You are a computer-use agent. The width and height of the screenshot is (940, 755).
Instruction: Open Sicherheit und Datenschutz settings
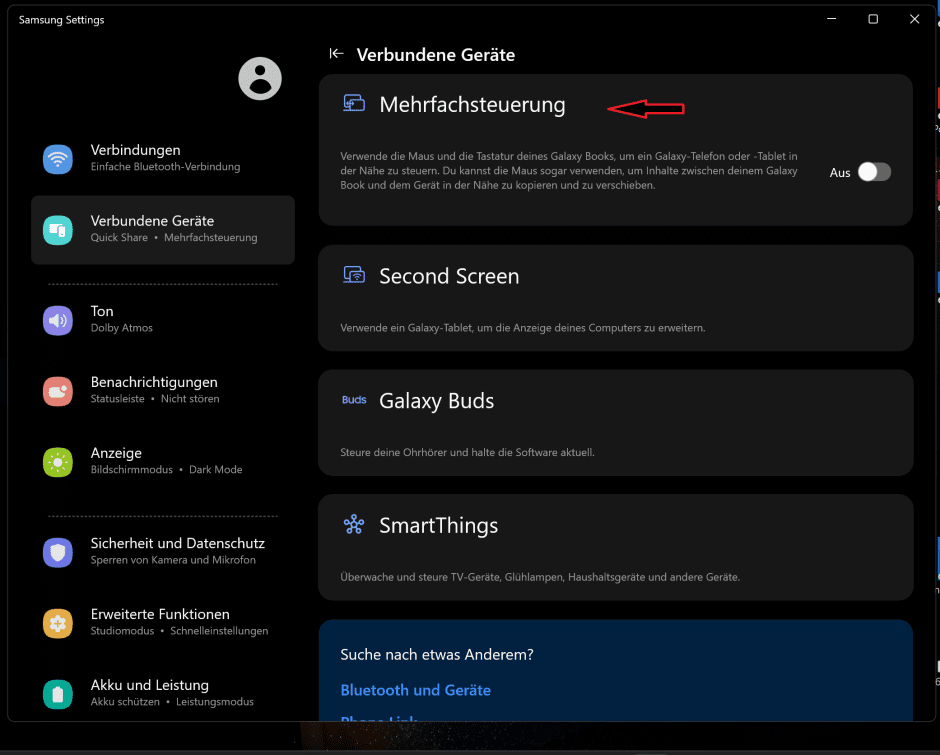(x=163, y=552)
